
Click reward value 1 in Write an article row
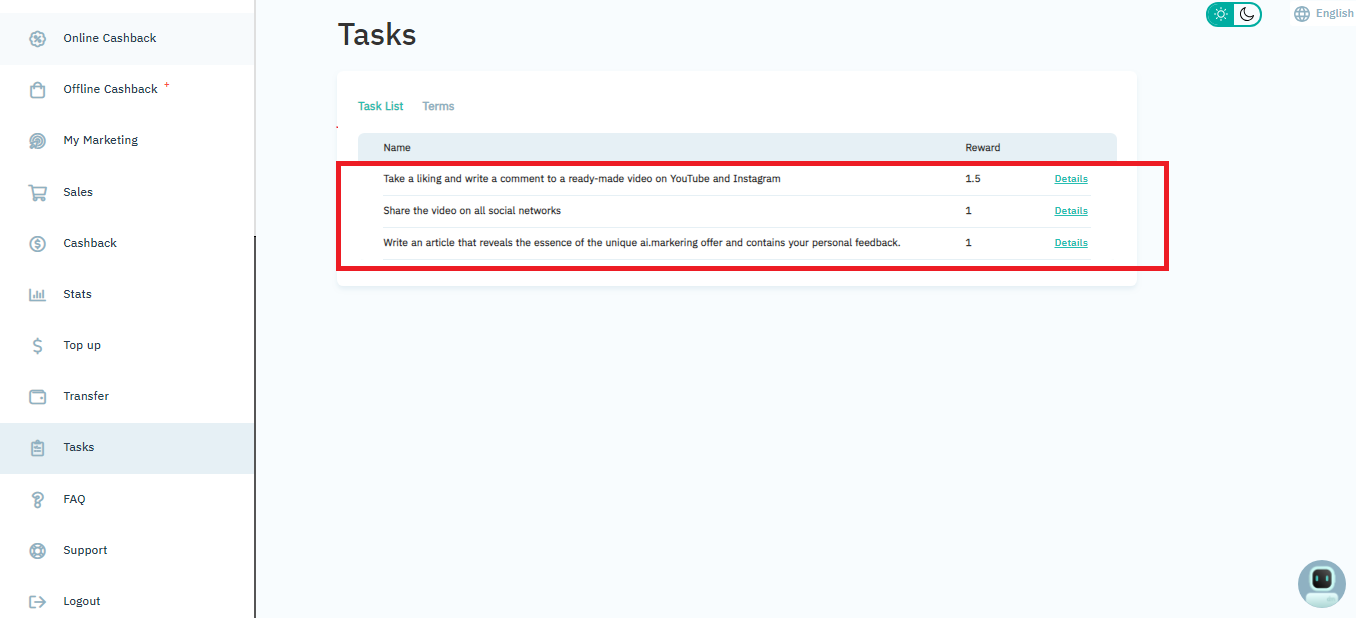968,243
